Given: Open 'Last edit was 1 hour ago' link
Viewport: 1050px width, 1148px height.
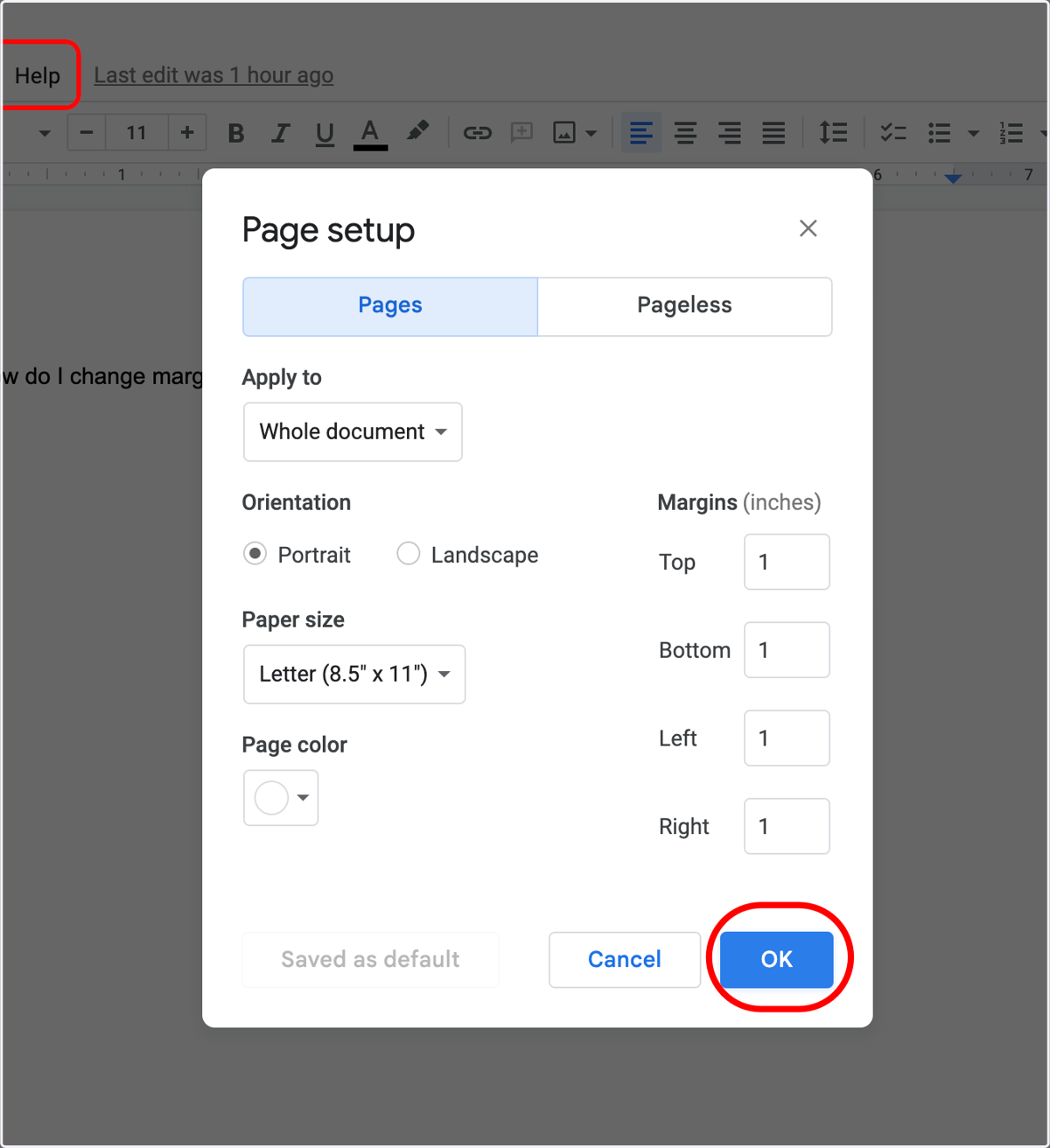Looking at the screenshot, I should [213, 75].
